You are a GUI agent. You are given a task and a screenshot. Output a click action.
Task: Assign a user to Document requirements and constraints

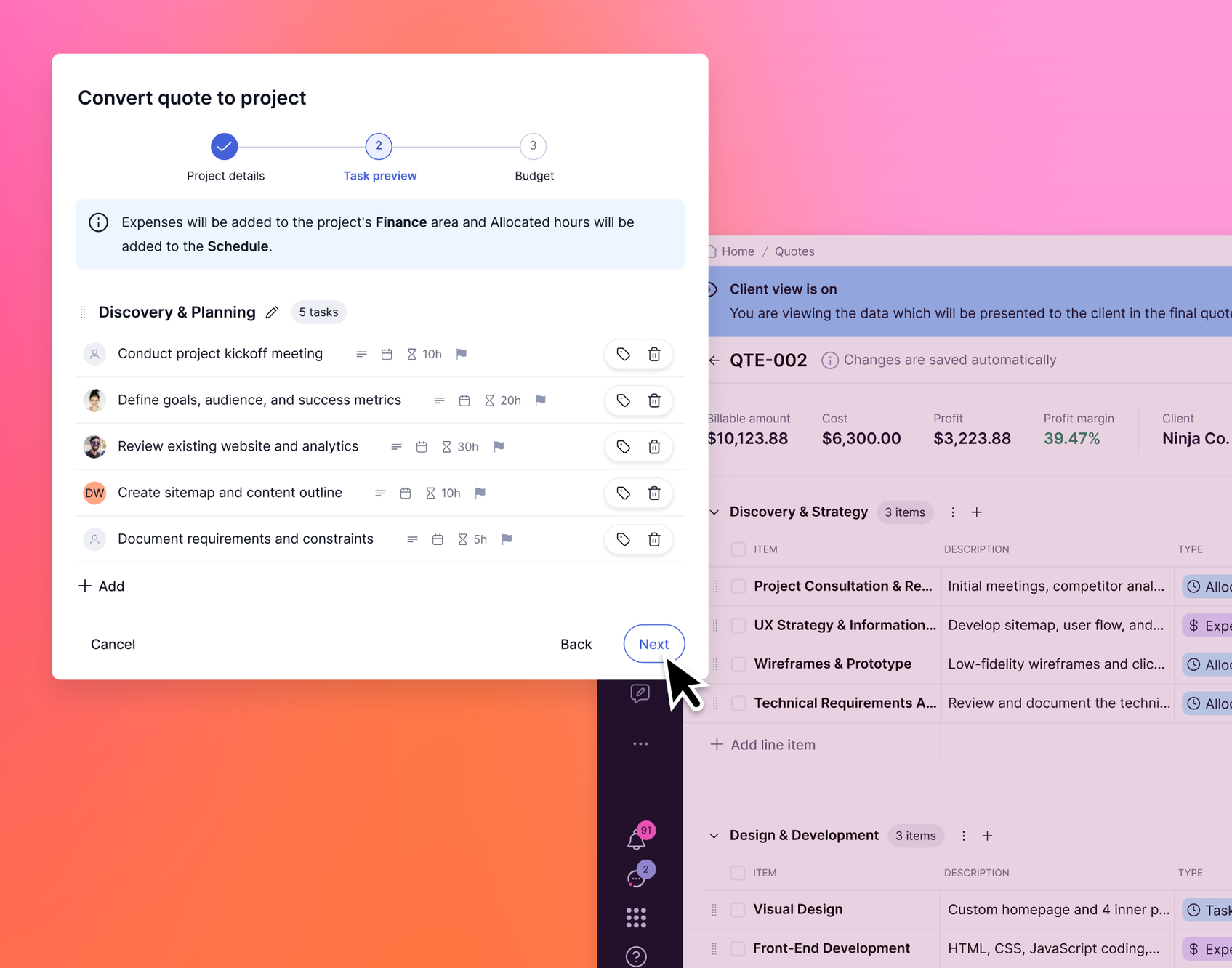pyautogui.click(x=94, y=539)
